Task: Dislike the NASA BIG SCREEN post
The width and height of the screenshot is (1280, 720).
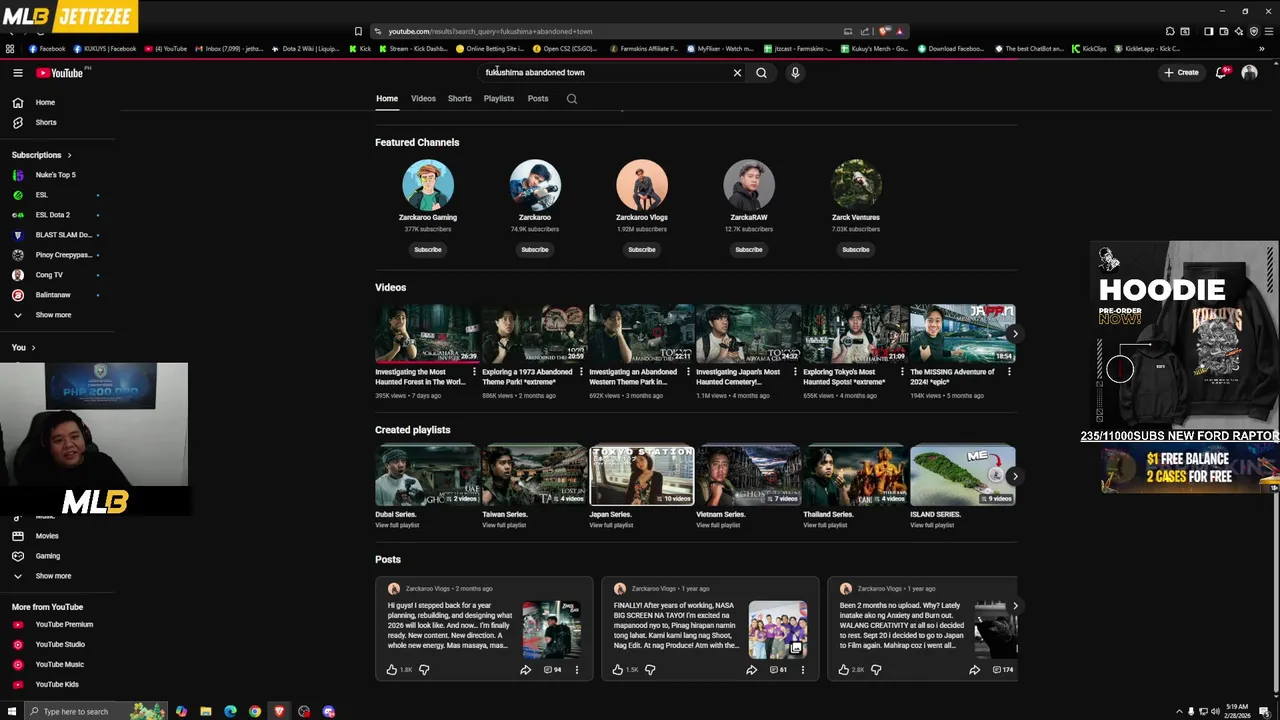Action: click(x=650, y=670)
